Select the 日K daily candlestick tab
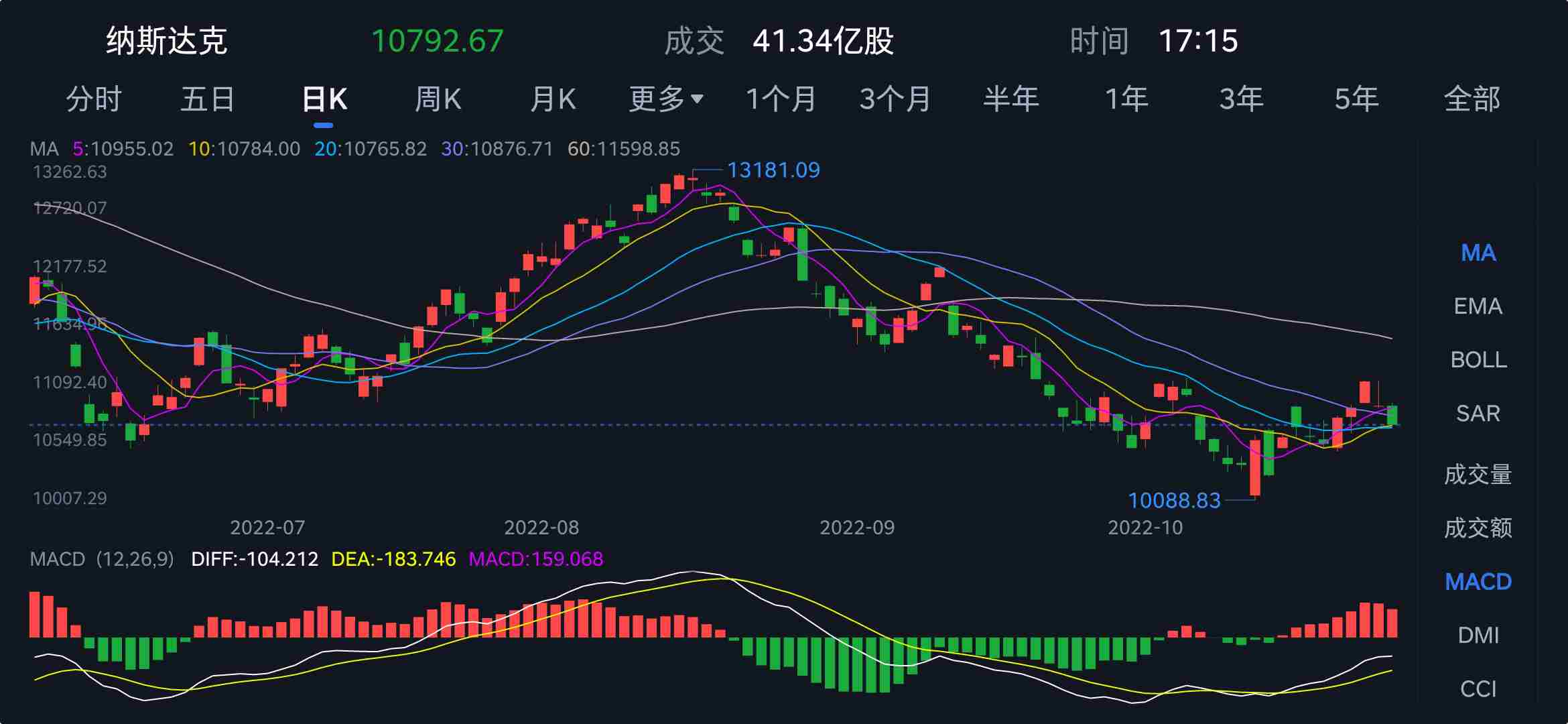Screen dimensions: 1568x724 (324, 99)
